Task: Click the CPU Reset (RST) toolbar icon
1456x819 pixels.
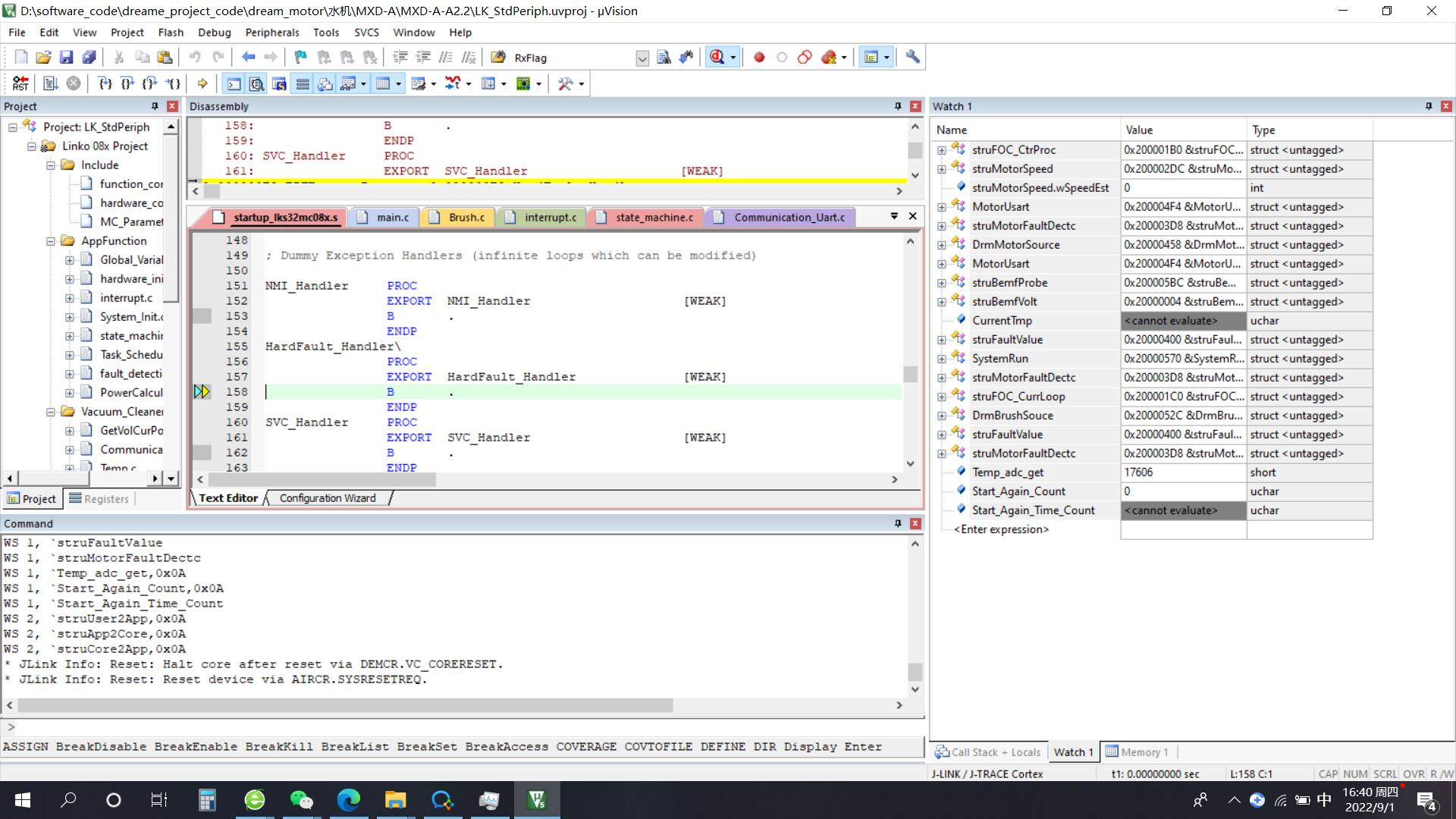Action: point(20,83)
